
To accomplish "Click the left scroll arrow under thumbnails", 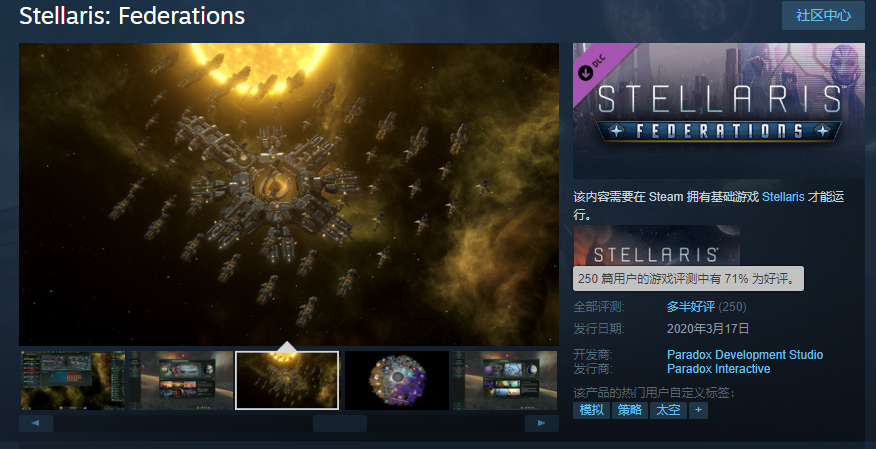I will 36,423.
